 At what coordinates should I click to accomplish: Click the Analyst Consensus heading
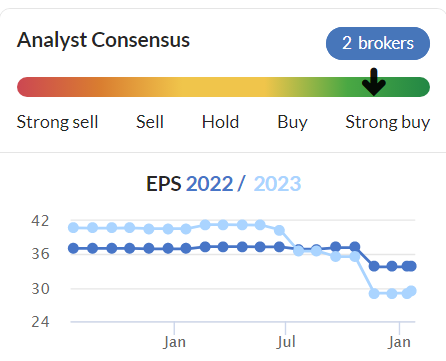pos(103,40)
